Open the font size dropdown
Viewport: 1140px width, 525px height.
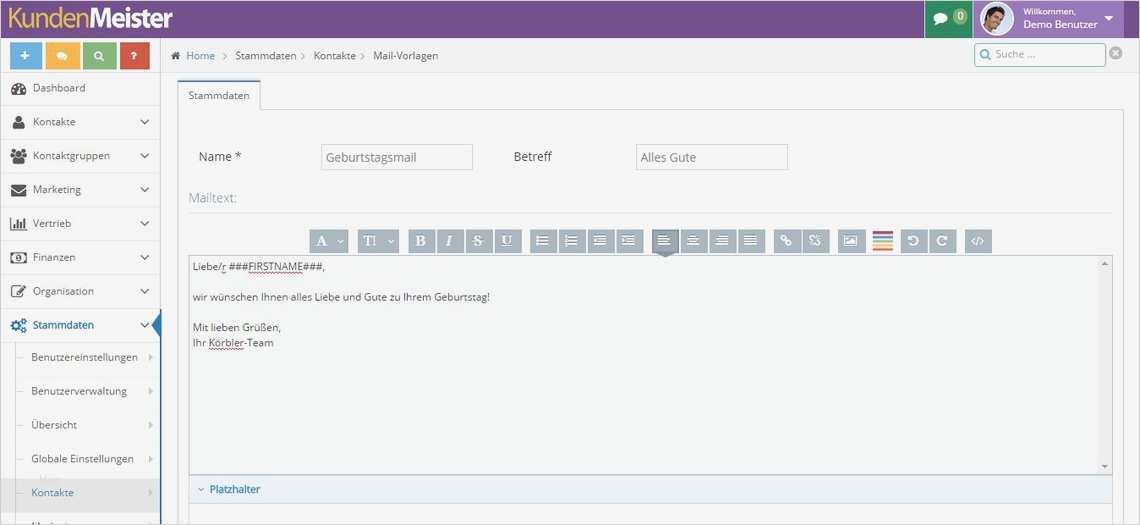(378, 241)
